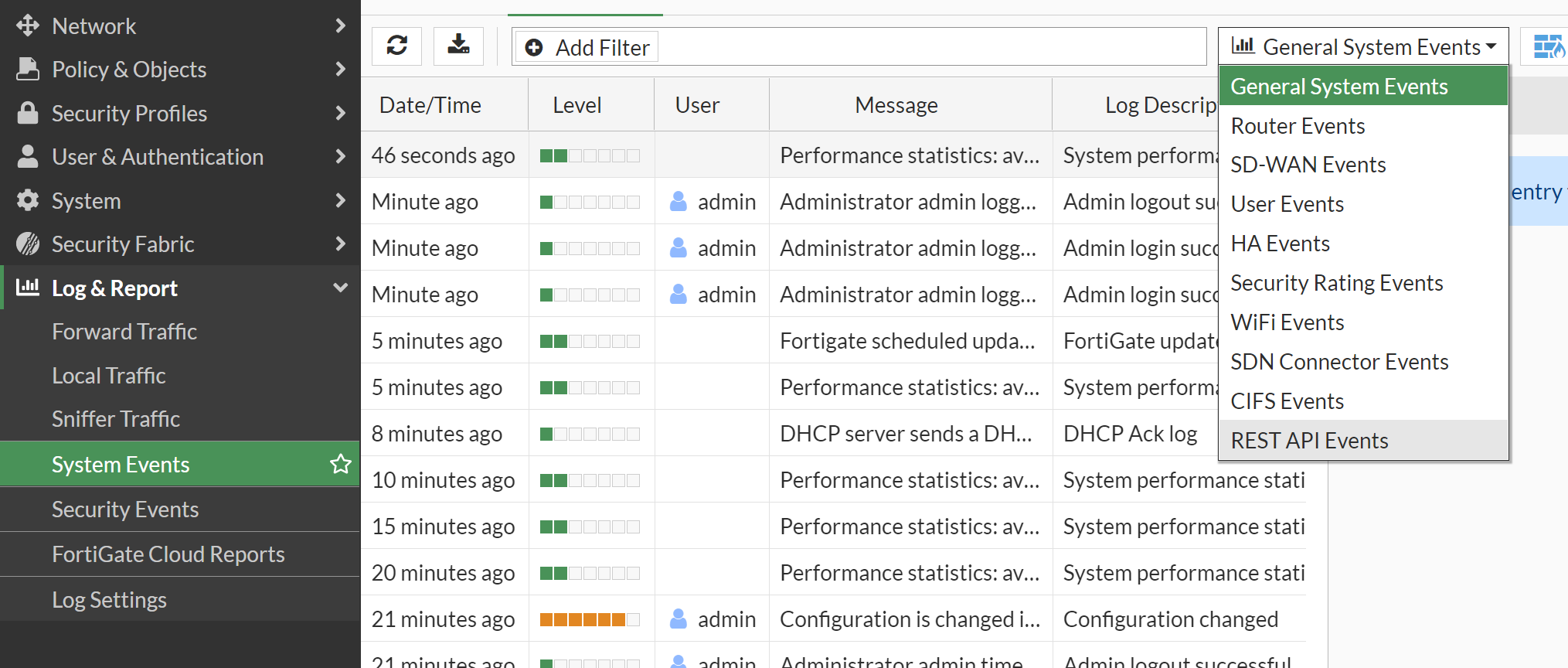Toggle the System Events favorite star
This screenshot has height=668, width=1568.
pos(340,464)
